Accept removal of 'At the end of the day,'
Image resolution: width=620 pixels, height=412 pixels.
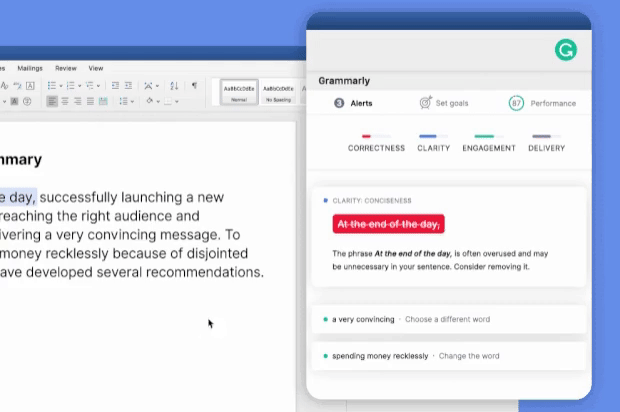[388, 224]
